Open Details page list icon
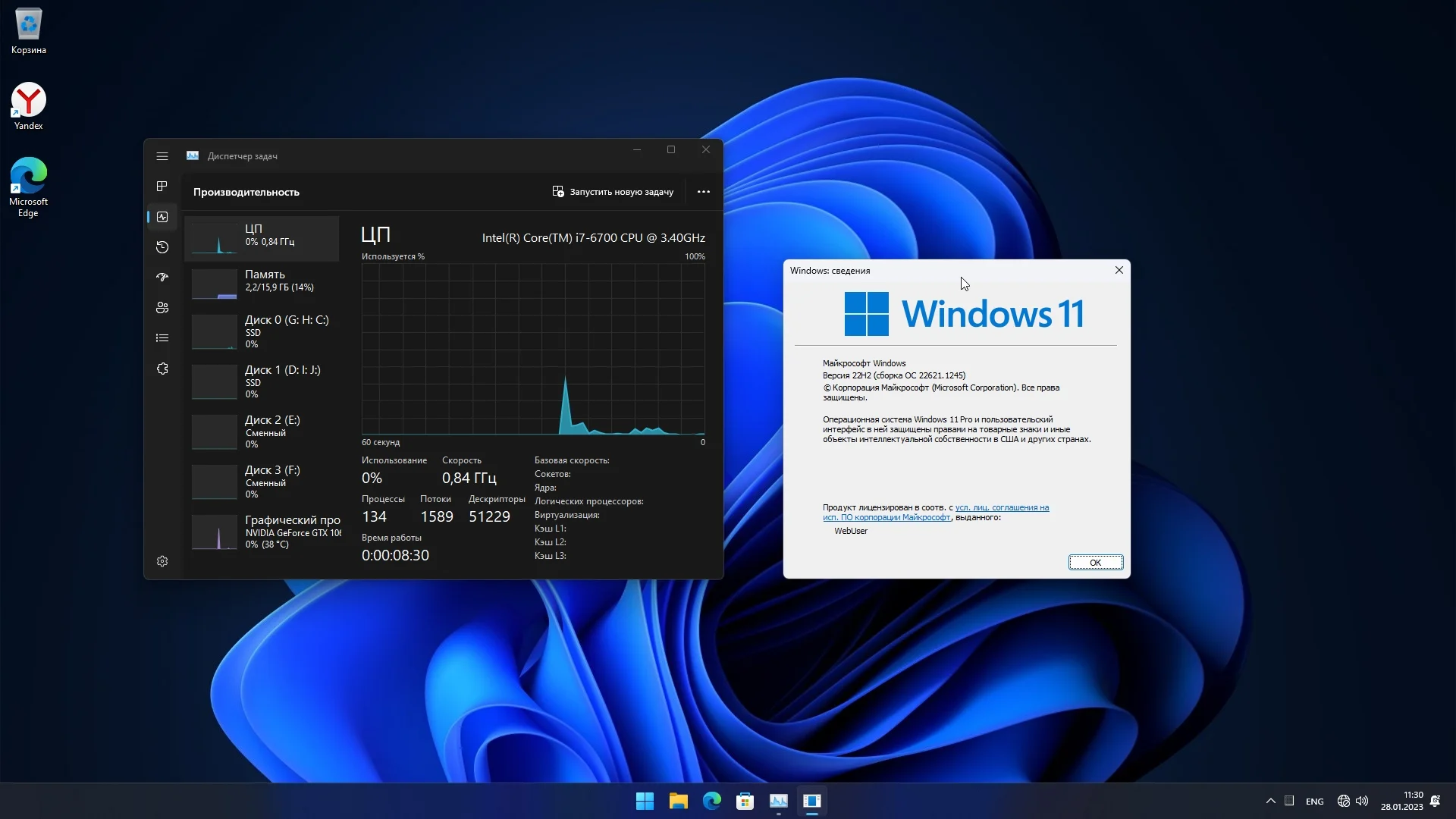 click(162, 338)
